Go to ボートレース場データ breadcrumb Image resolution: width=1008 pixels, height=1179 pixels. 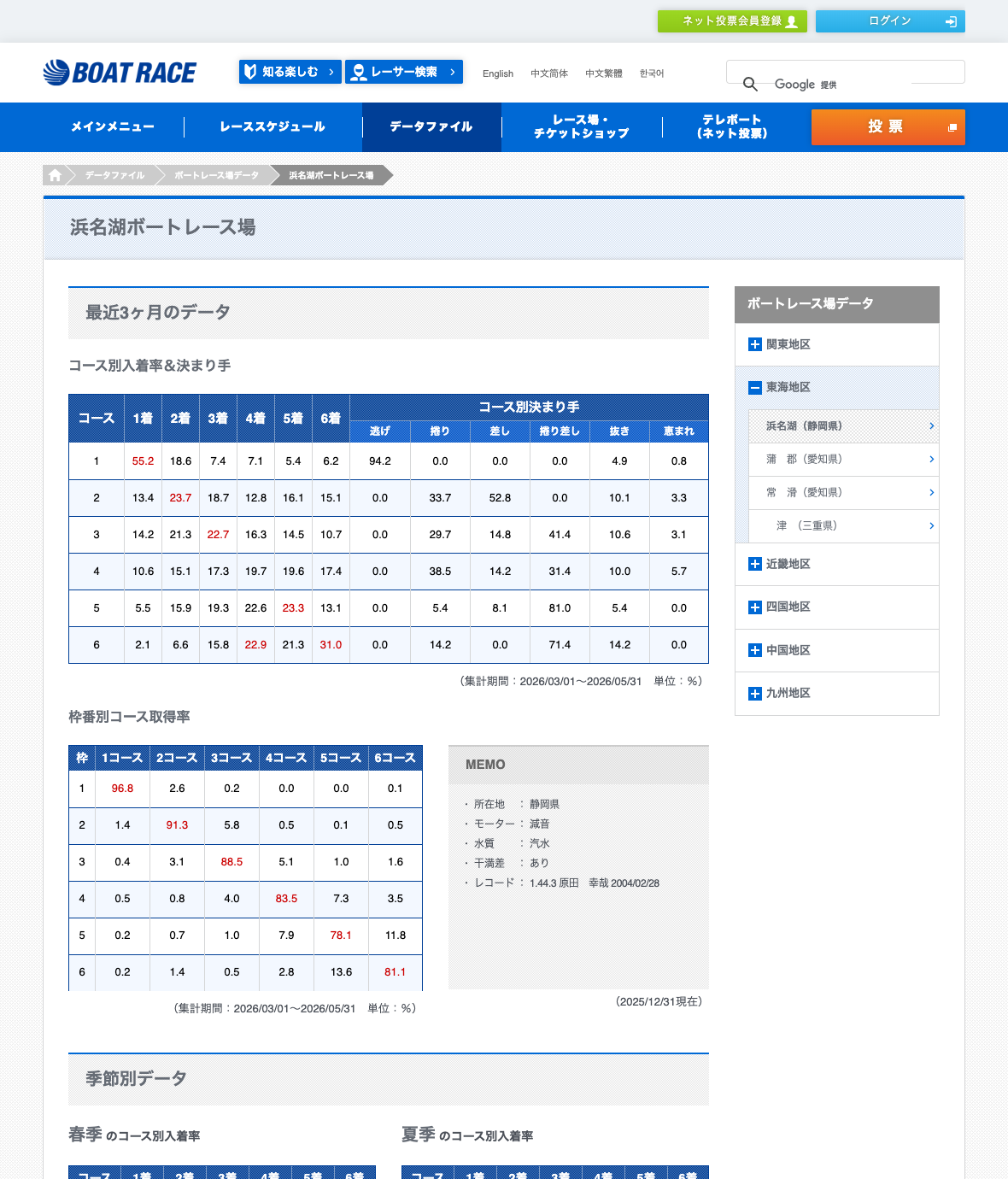216,175
